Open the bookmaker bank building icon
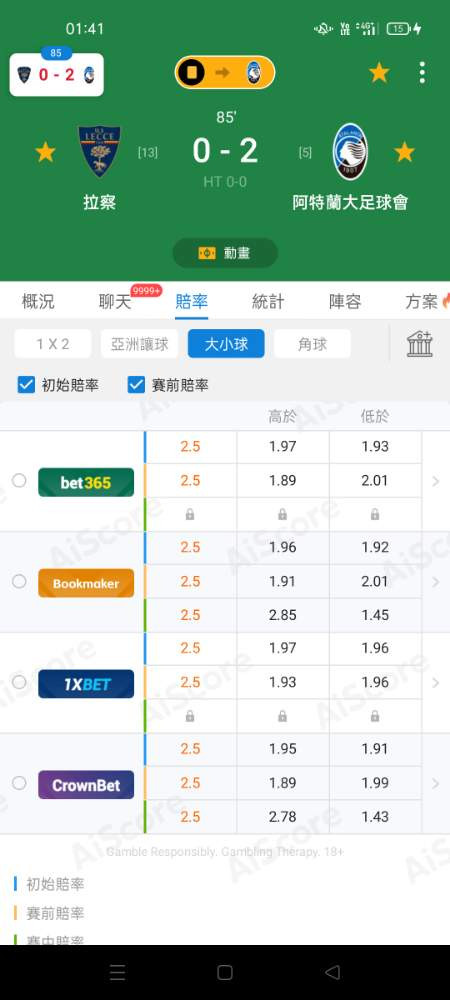 (x=420, y=344)
